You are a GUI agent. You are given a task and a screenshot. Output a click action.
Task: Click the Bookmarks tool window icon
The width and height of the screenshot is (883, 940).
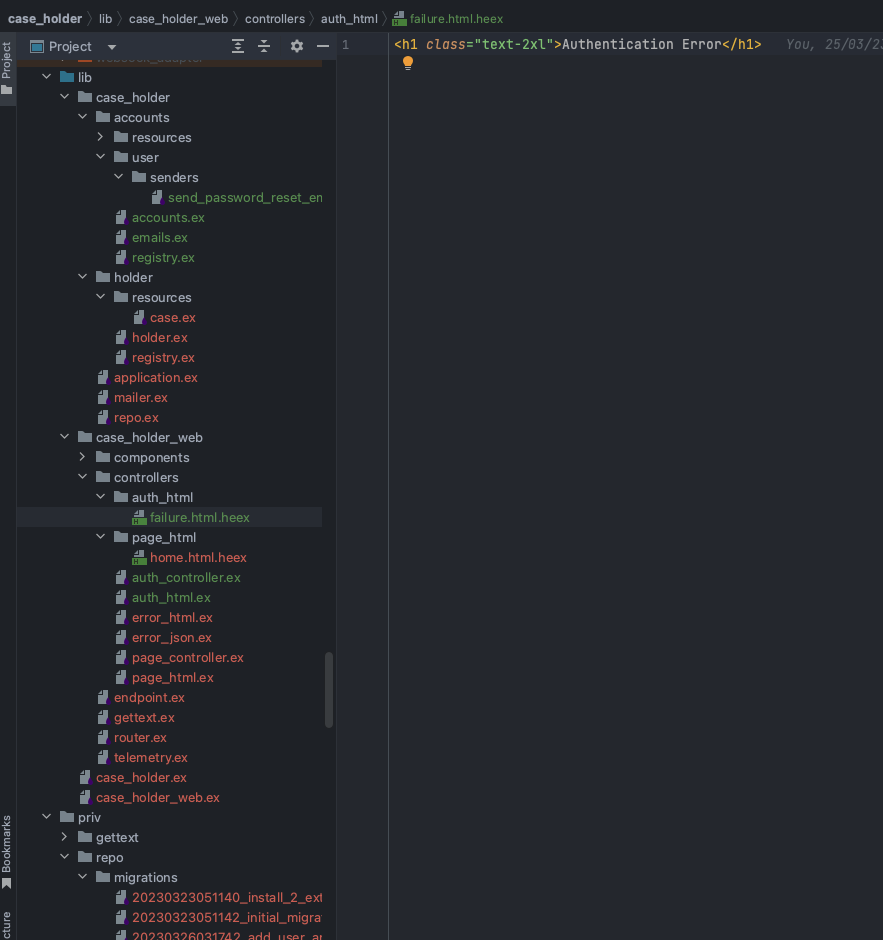(7, 883)
